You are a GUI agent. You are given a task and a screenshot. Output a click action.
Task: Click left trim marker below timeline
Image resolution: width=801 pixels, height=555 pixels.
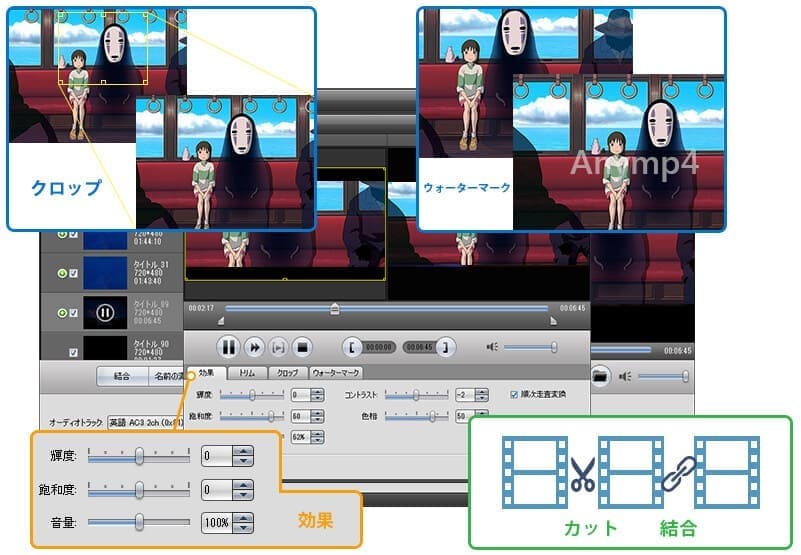coord(221,321)
